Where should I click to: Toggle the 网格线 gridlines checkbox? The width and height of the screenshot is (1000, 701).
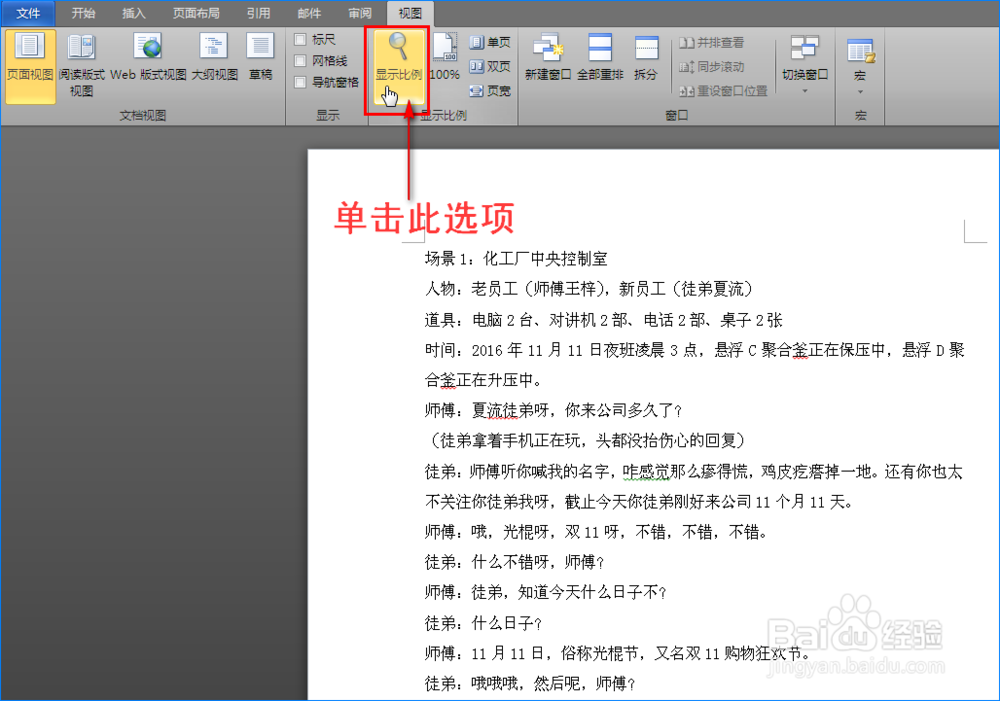tap(300, 61)
